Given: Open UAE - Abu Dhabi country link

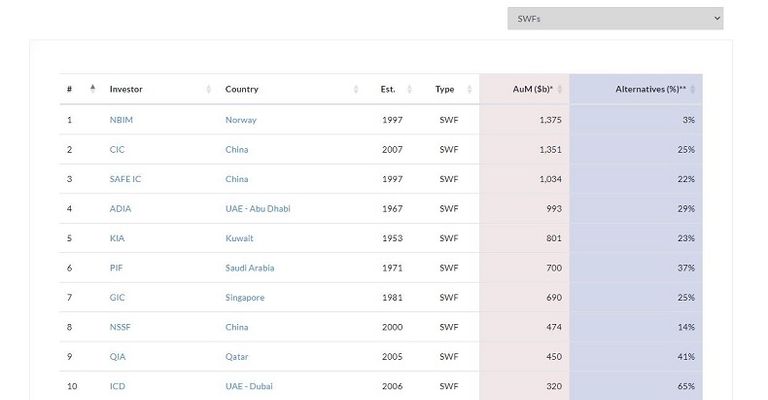Looking at the screenshot, I should click(x=257, y=209).
